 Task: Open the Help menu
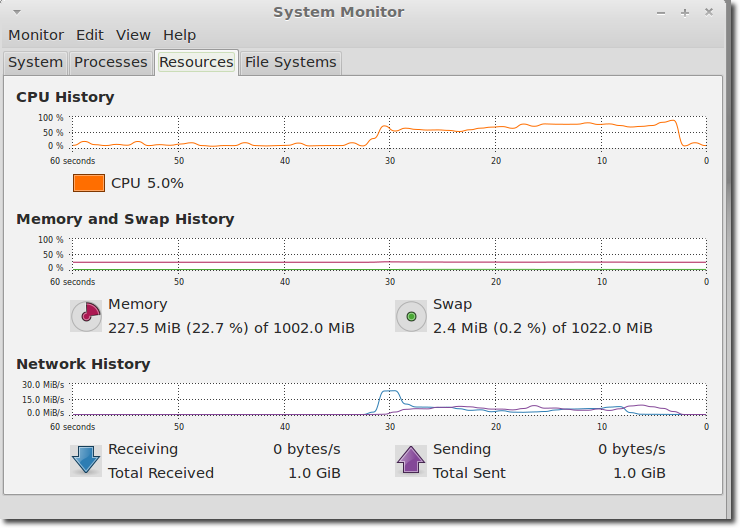point(180,35)
